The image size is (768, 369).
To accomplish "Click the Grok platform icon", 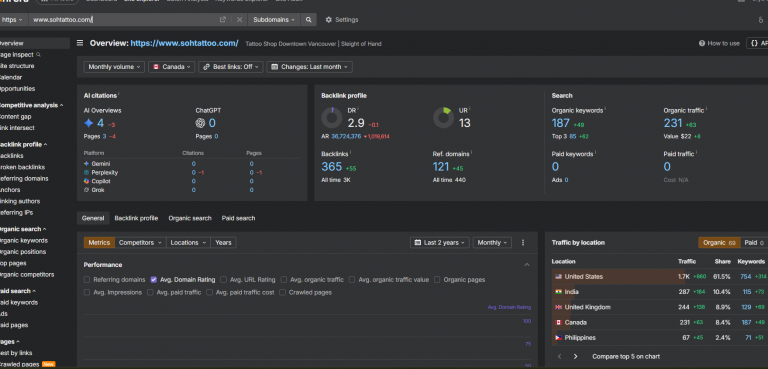I will 86,190.
